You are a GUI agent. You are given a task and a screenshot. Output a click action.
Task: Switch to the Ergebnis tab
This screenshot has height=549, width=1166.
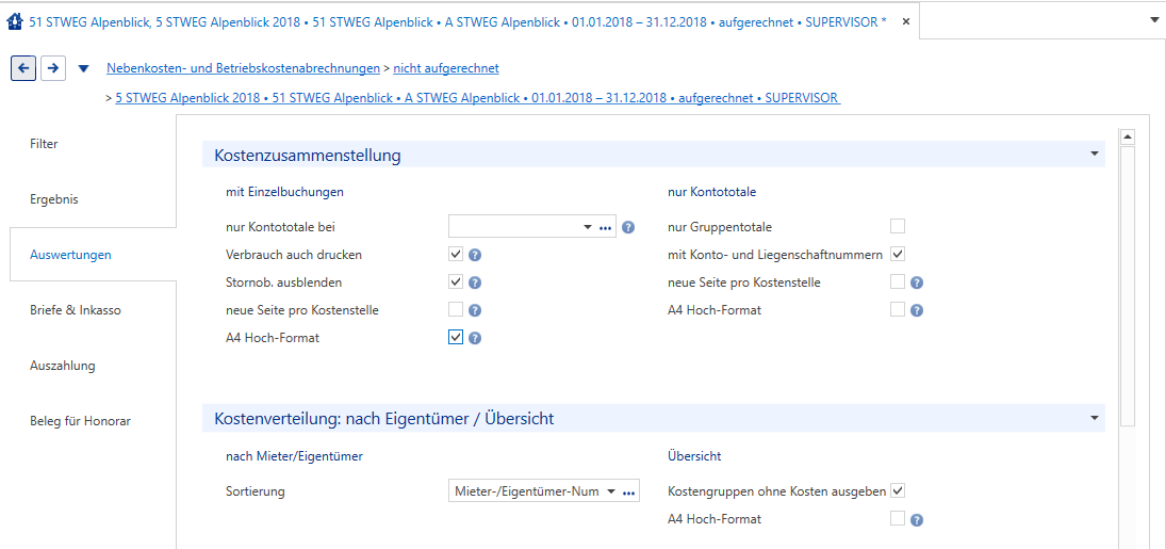(x=54, y=199)
